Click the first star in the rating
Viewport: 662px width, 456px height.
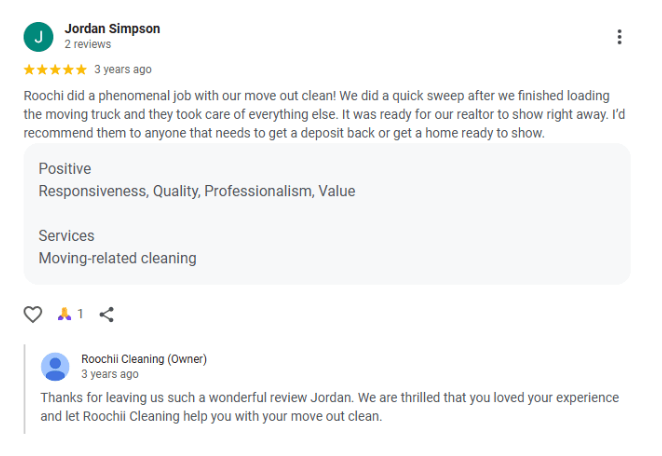tap(29, 70)
